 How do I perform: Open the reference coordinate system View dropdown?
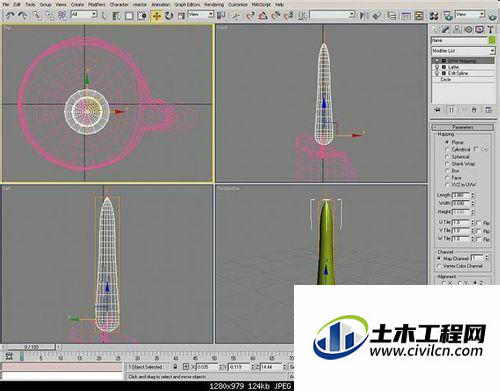[201, 15]
